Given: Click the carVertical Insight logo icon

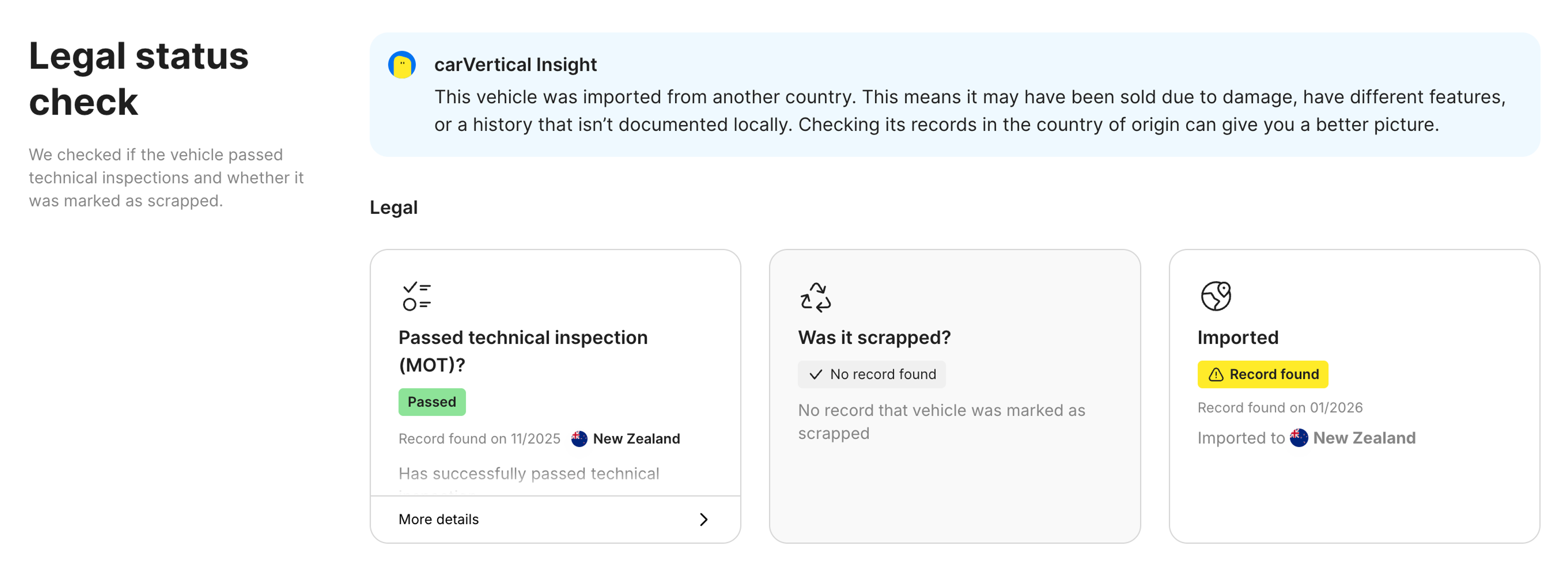Looking at the screenshot, I should [x=402, y=64].
